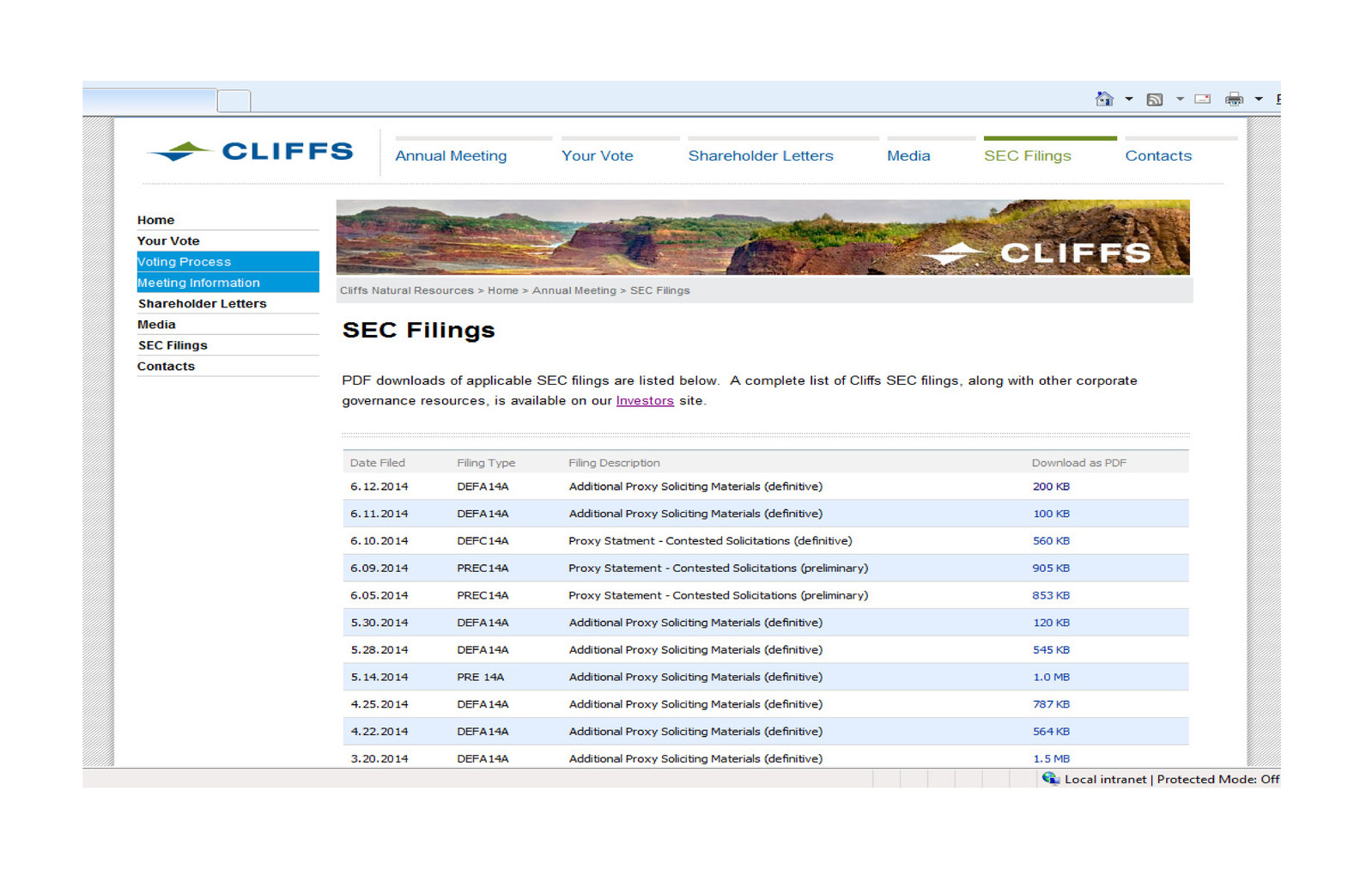Open the Annual Meeting nav tab

click(451, 155)
